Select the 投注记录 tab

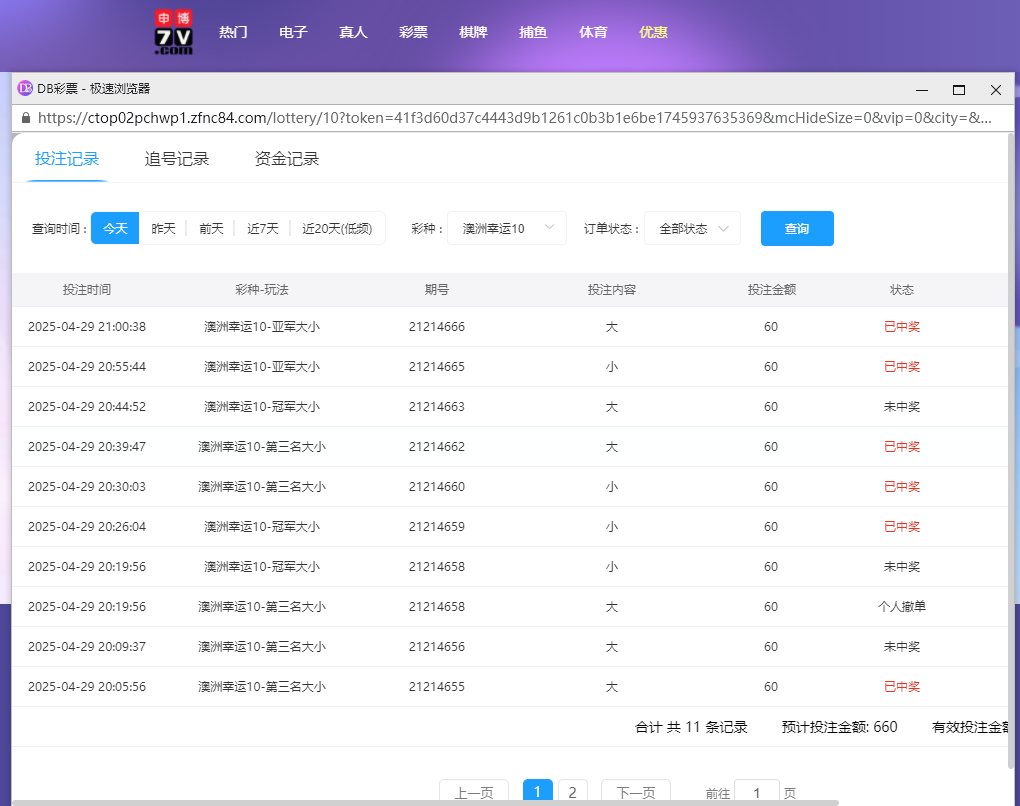(66, 158)
